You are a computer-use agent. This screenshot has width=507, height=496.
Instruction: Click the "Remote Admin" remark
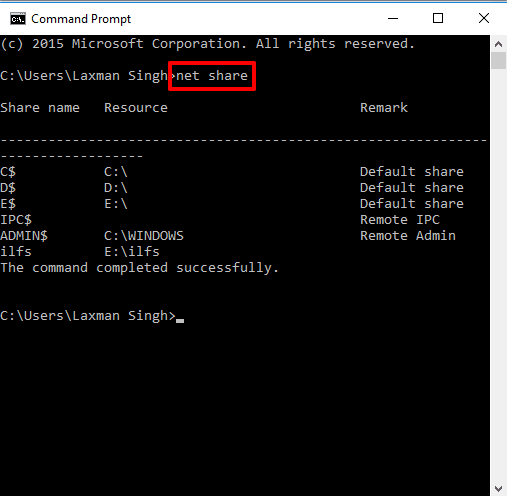408,236
